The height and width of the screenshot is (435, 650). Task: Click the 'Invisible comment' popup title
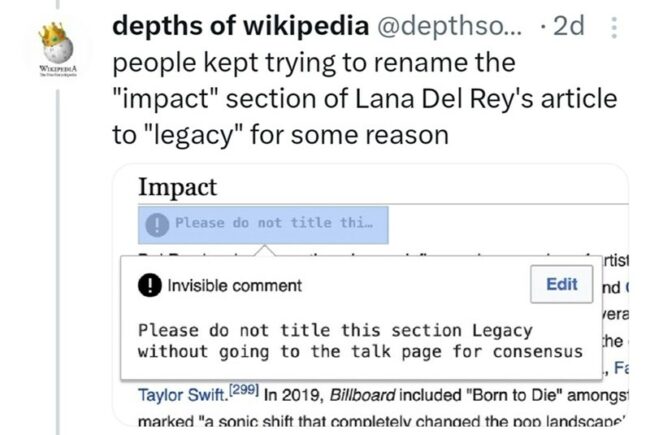click(x=234, y=285)
